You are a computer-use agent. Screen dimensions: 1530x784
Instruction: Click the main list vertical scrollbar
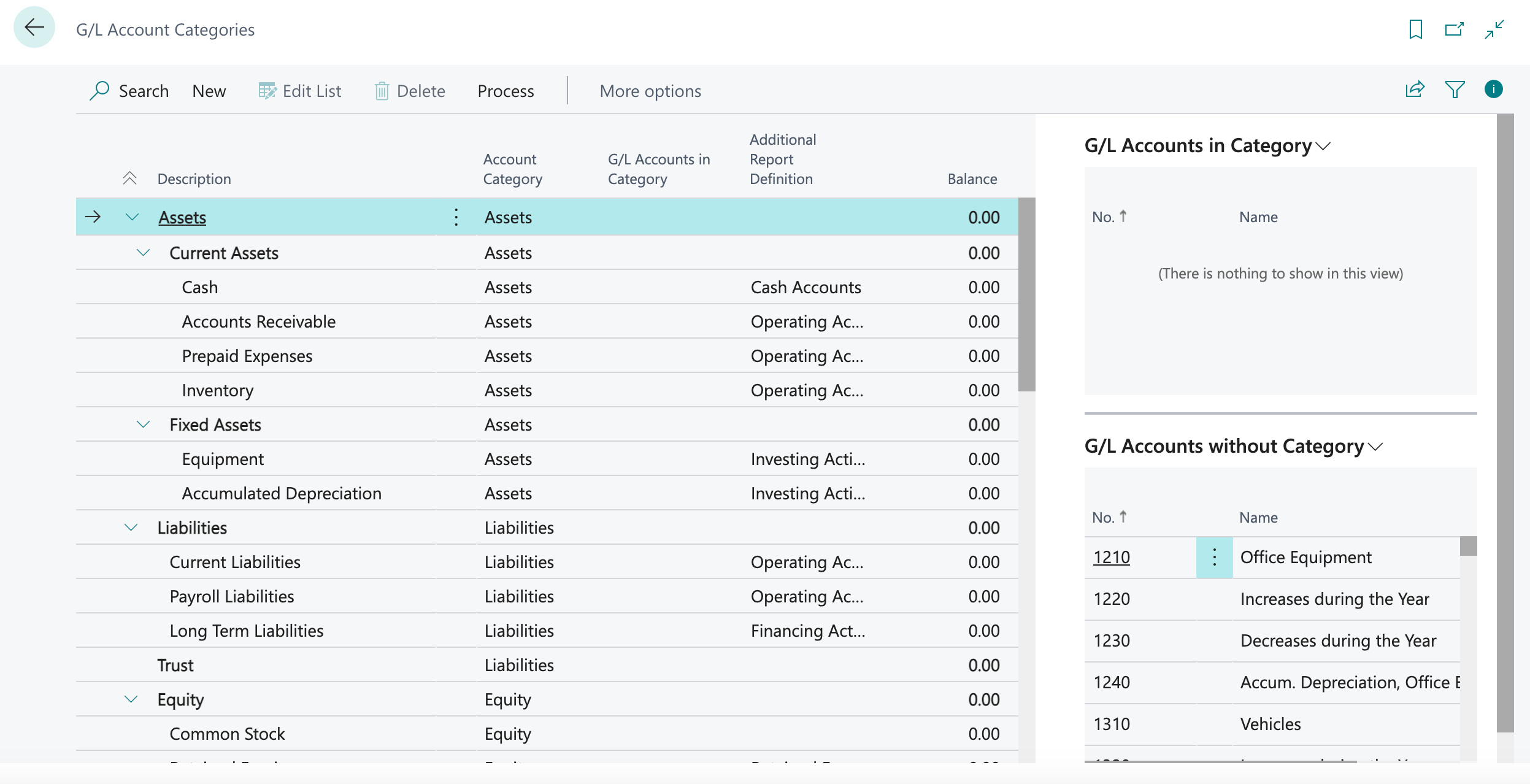click(x=1027, y=294)
